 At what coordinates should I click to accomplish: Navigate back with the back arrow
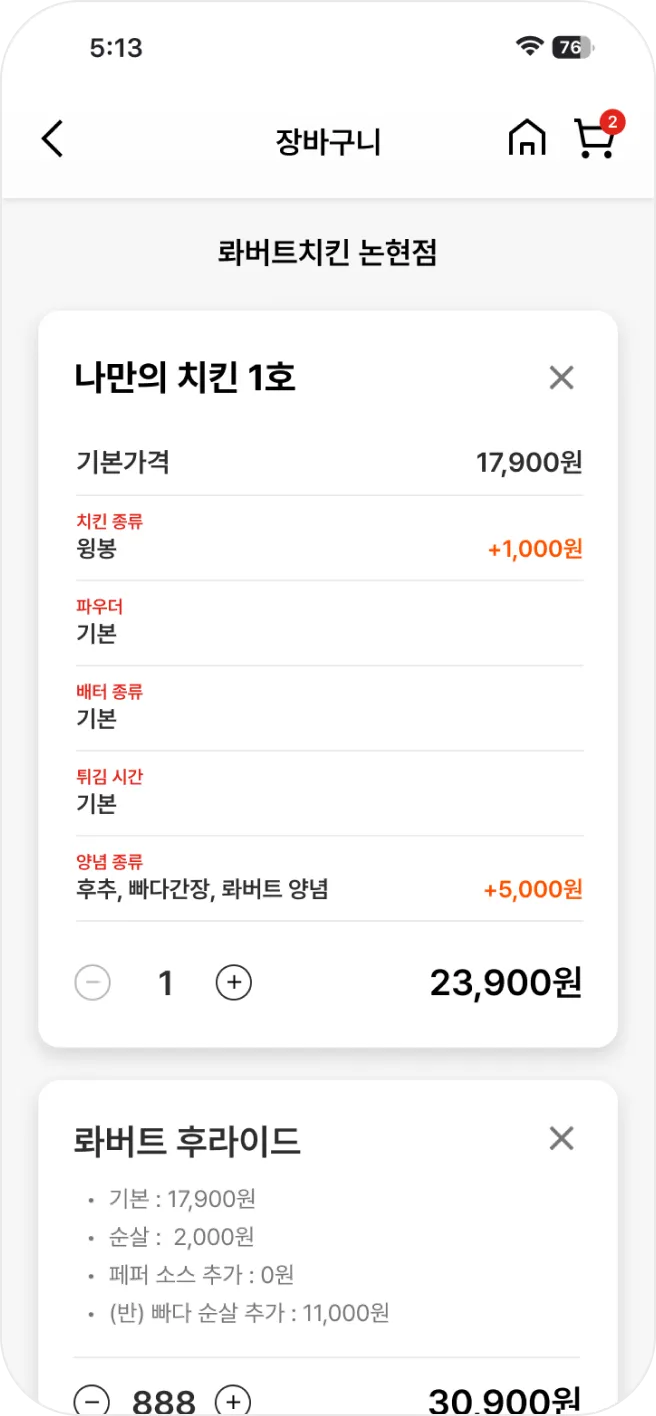pos(52,138)
